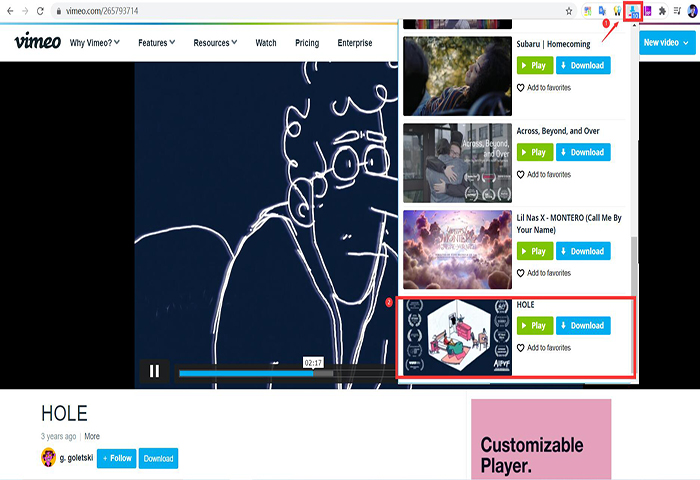The image size is (700, 480).
Task: Go to Vimeo home via logo
Action: [38, 42]
